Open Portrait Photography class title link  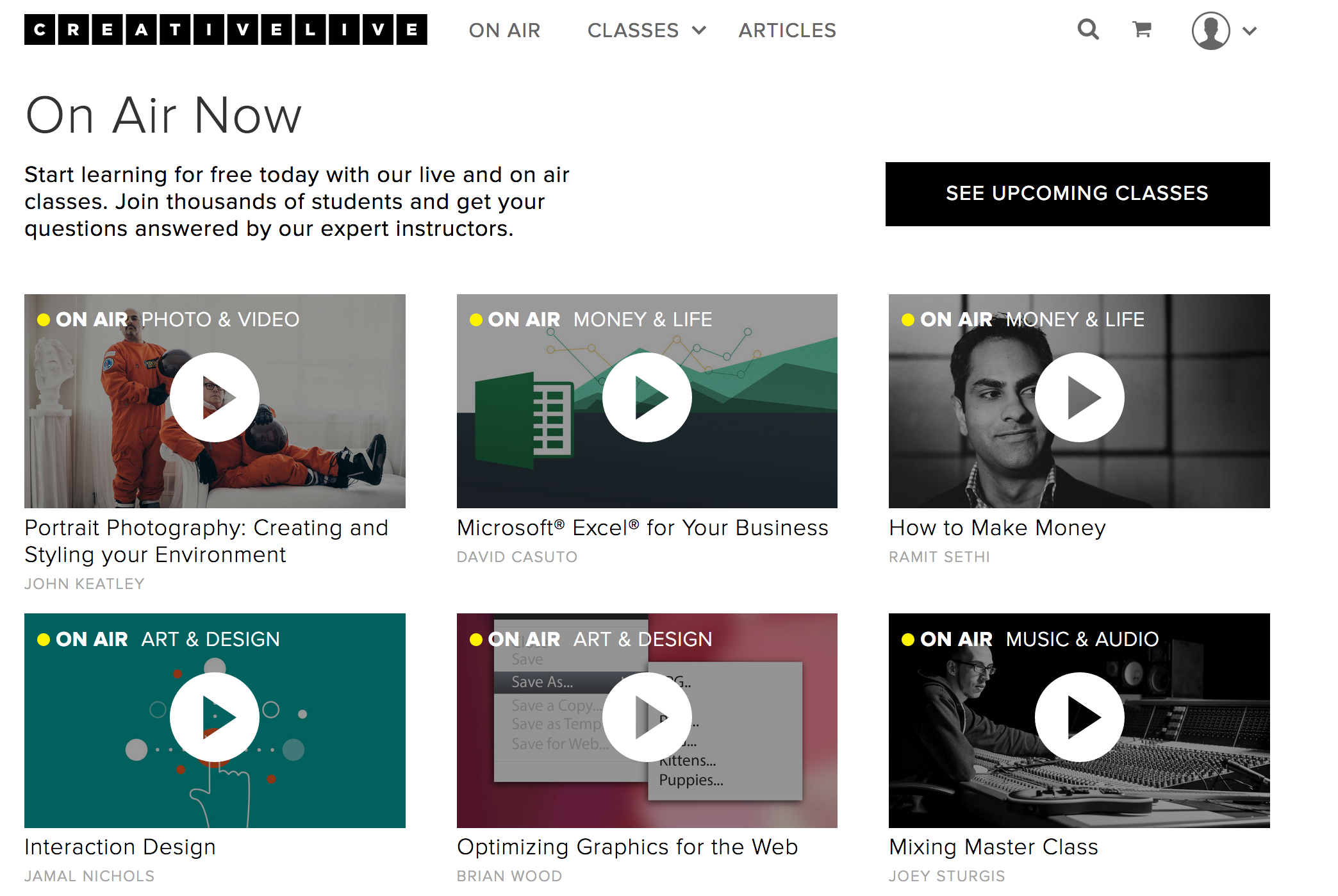pos(206,541)
